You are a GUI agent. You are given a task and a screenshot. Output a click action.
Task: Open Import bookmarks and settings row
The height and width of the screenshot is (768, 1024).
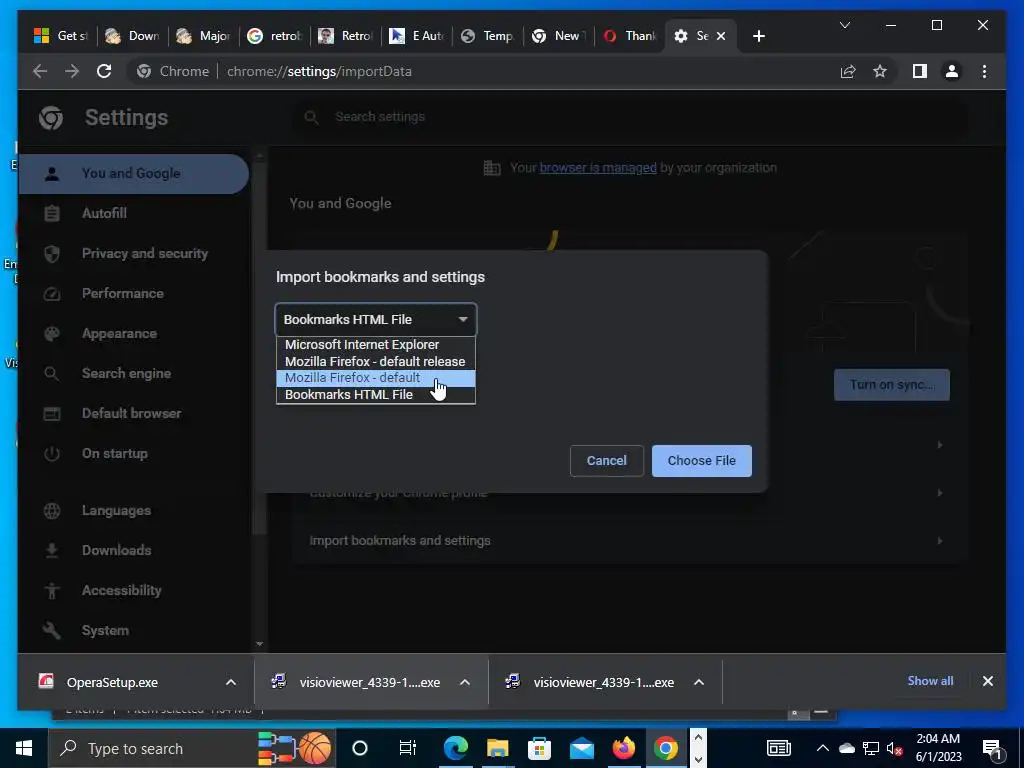[x=628, y=541]
